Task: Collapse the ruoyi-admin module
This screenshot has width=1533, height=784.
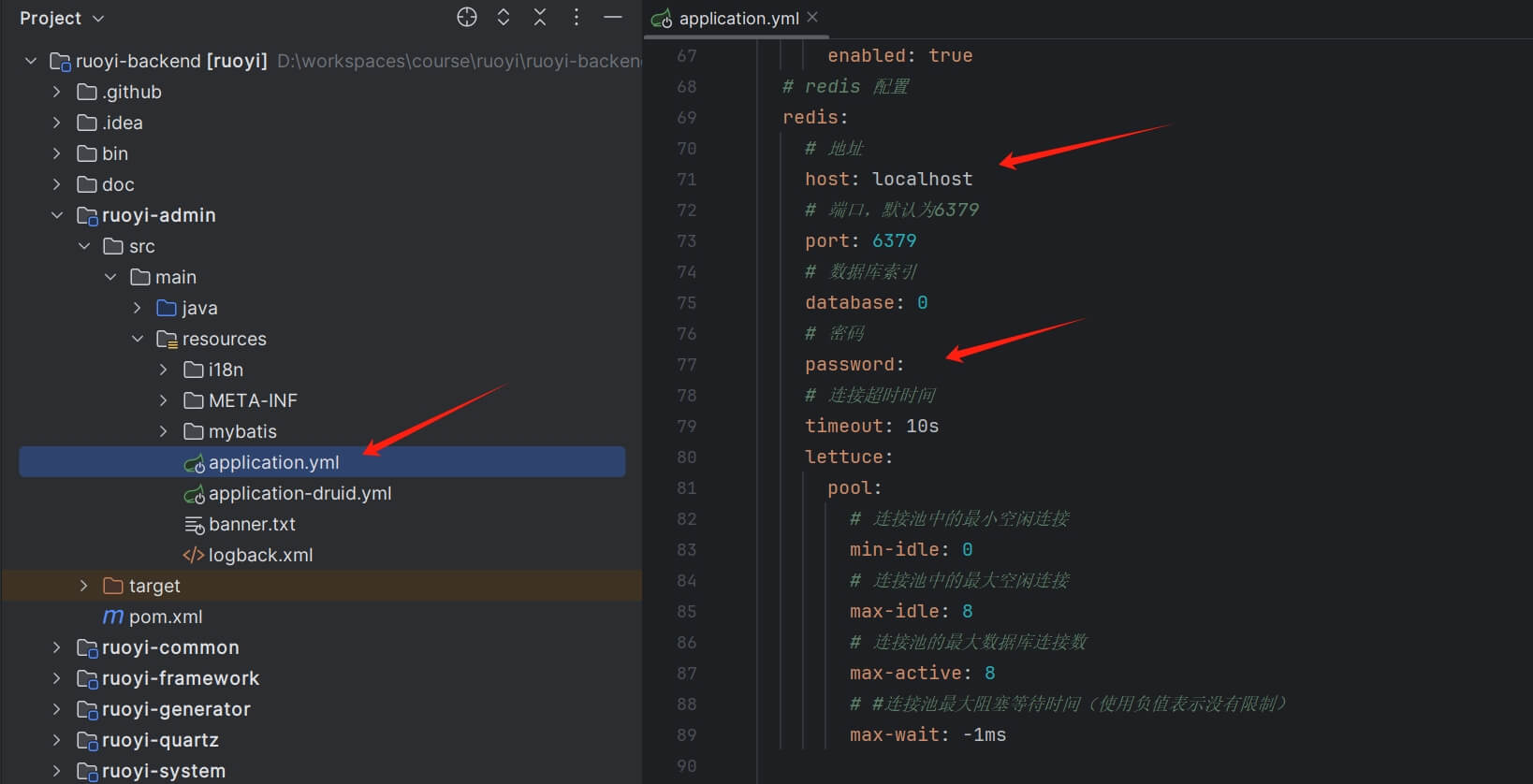Action: (x=57, y=215)
